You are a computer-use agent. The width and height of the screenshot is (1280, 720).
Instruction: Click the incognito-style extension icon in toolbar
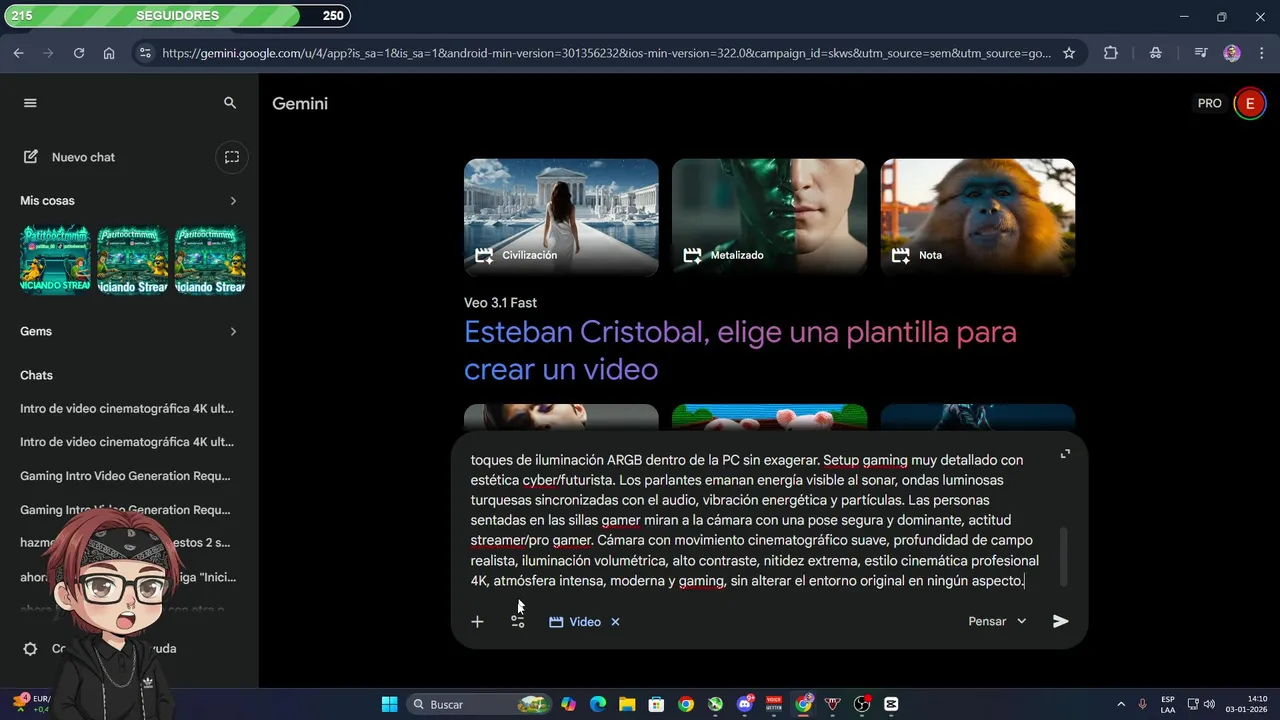[1156, 53]
